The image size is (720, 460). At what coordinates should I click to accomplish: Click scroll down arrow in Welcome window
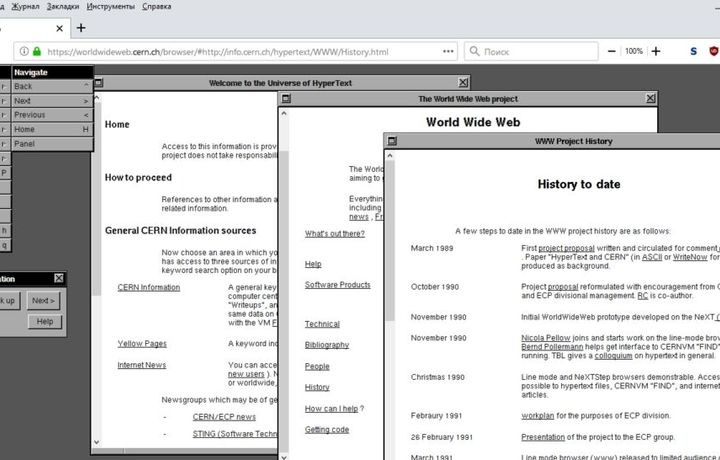click(x=96, y=442)
